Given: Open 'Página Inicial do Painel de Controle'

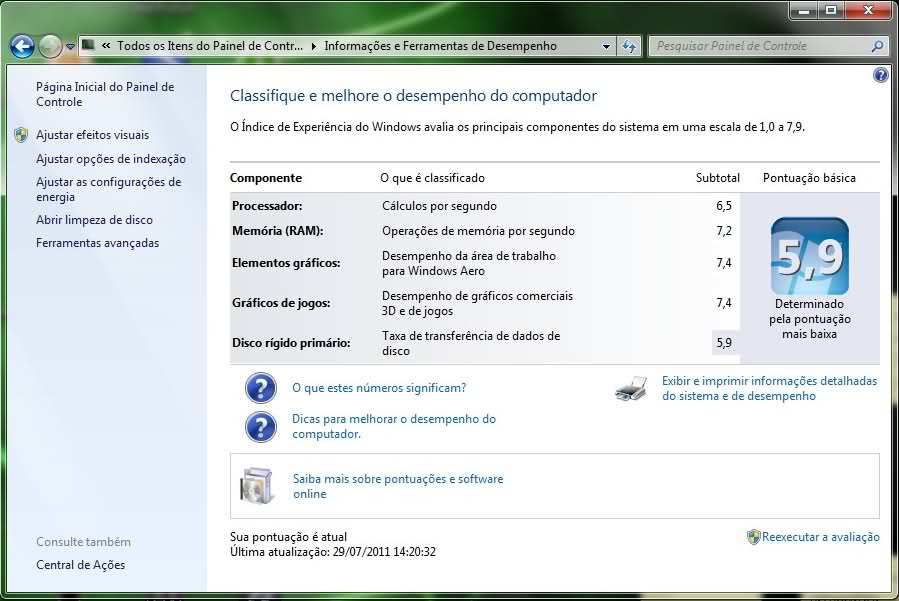Looking at the screenshot, I should click(x=105, y=94).
